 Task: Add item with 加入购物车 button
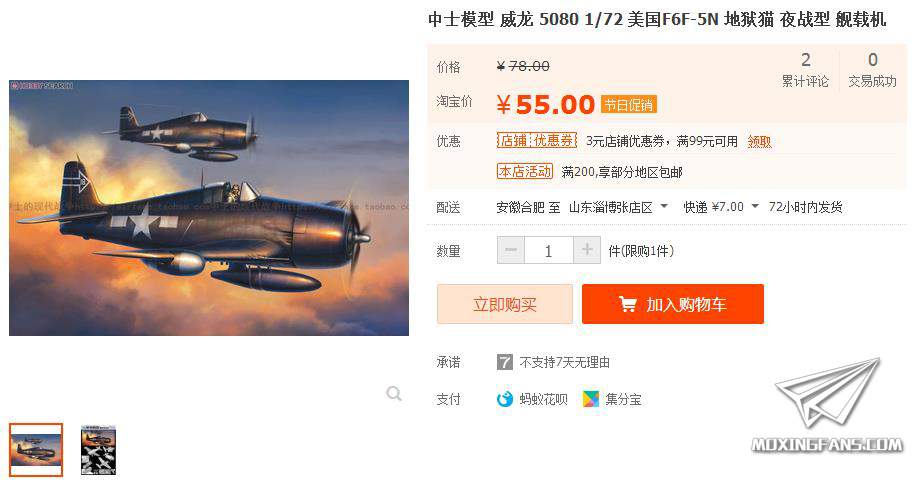tap(673, 304)
